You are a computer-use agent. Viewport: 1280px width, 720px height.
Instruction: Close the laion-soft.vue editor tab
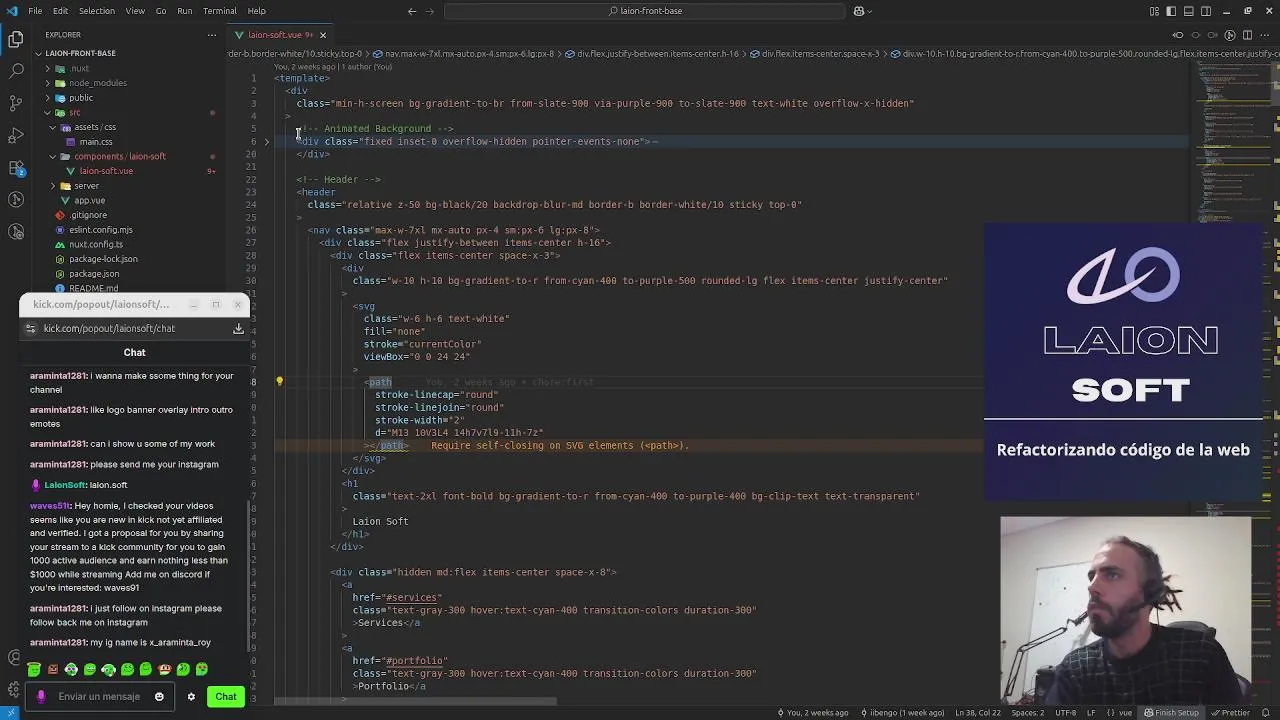pos(322,35)
